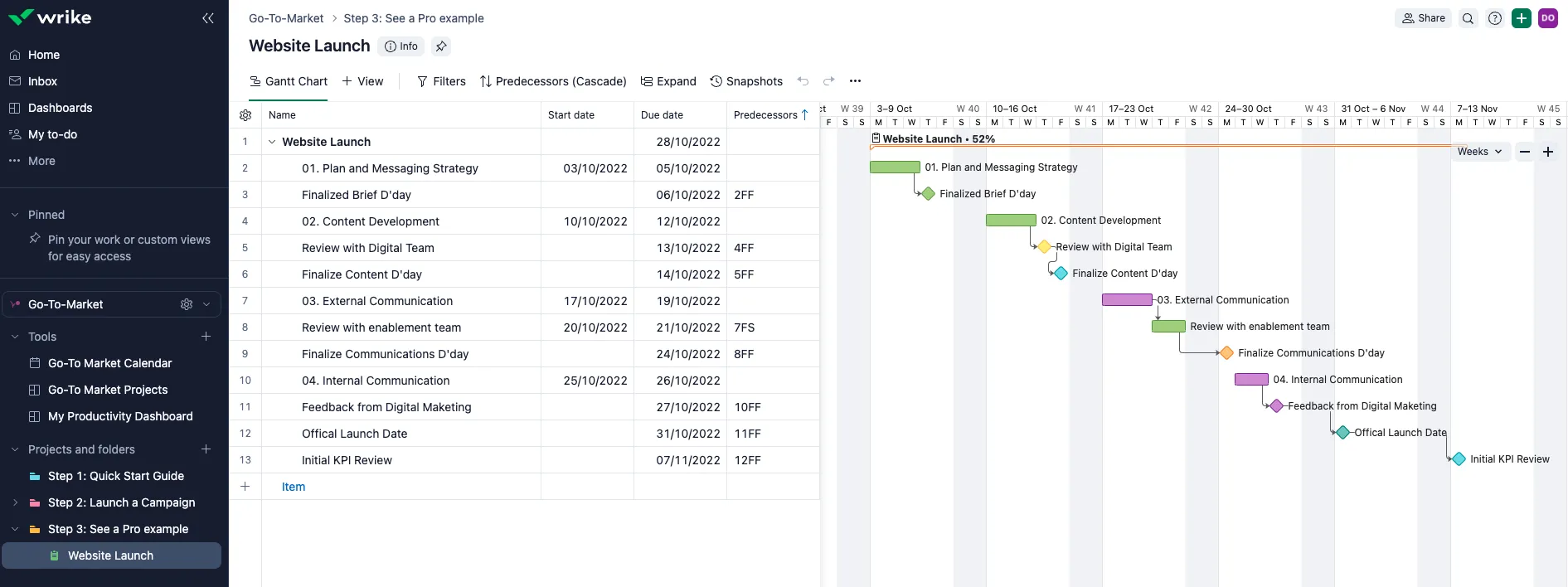Image resolution: width=1568 pixels, height=587 pixels.
Task: Switch to the Gantt Chart tab
Action: [289, 81]
